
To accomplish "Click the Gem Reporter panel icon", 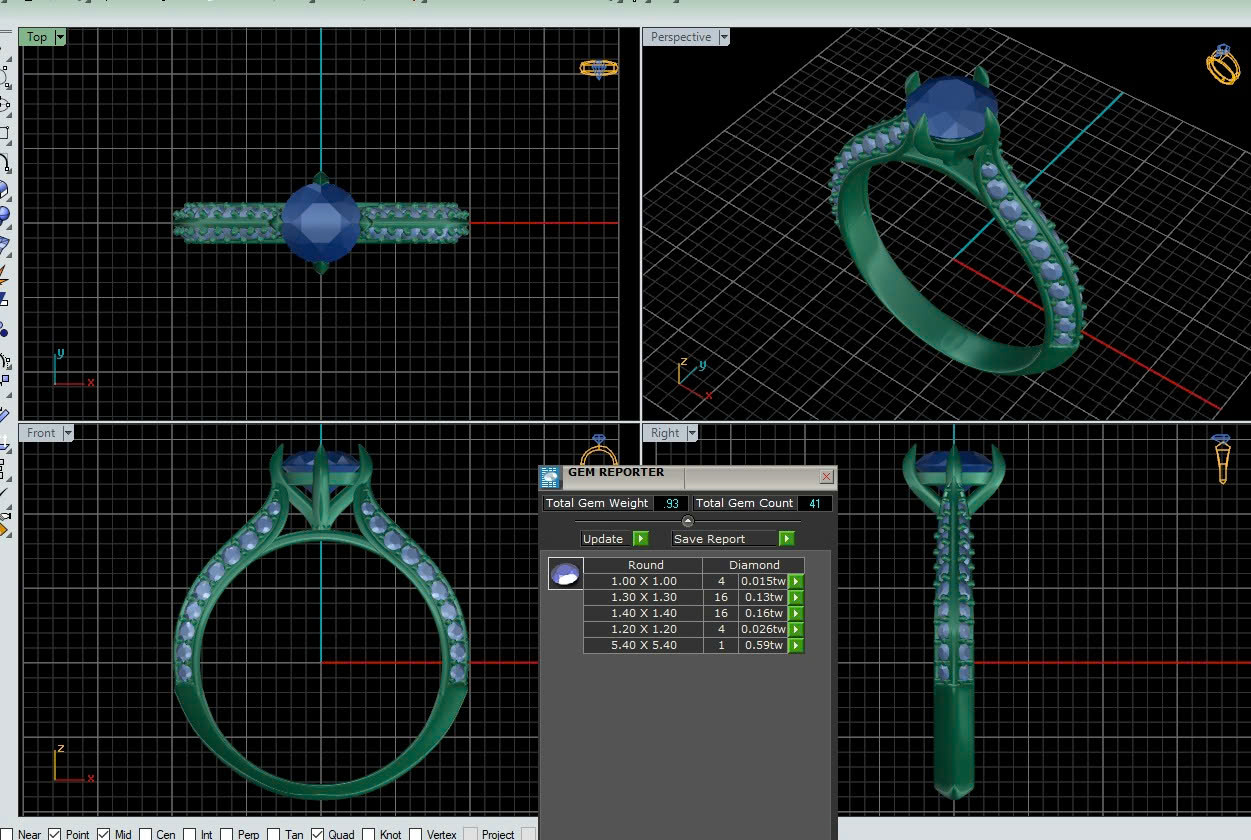I will pos(550,477).
